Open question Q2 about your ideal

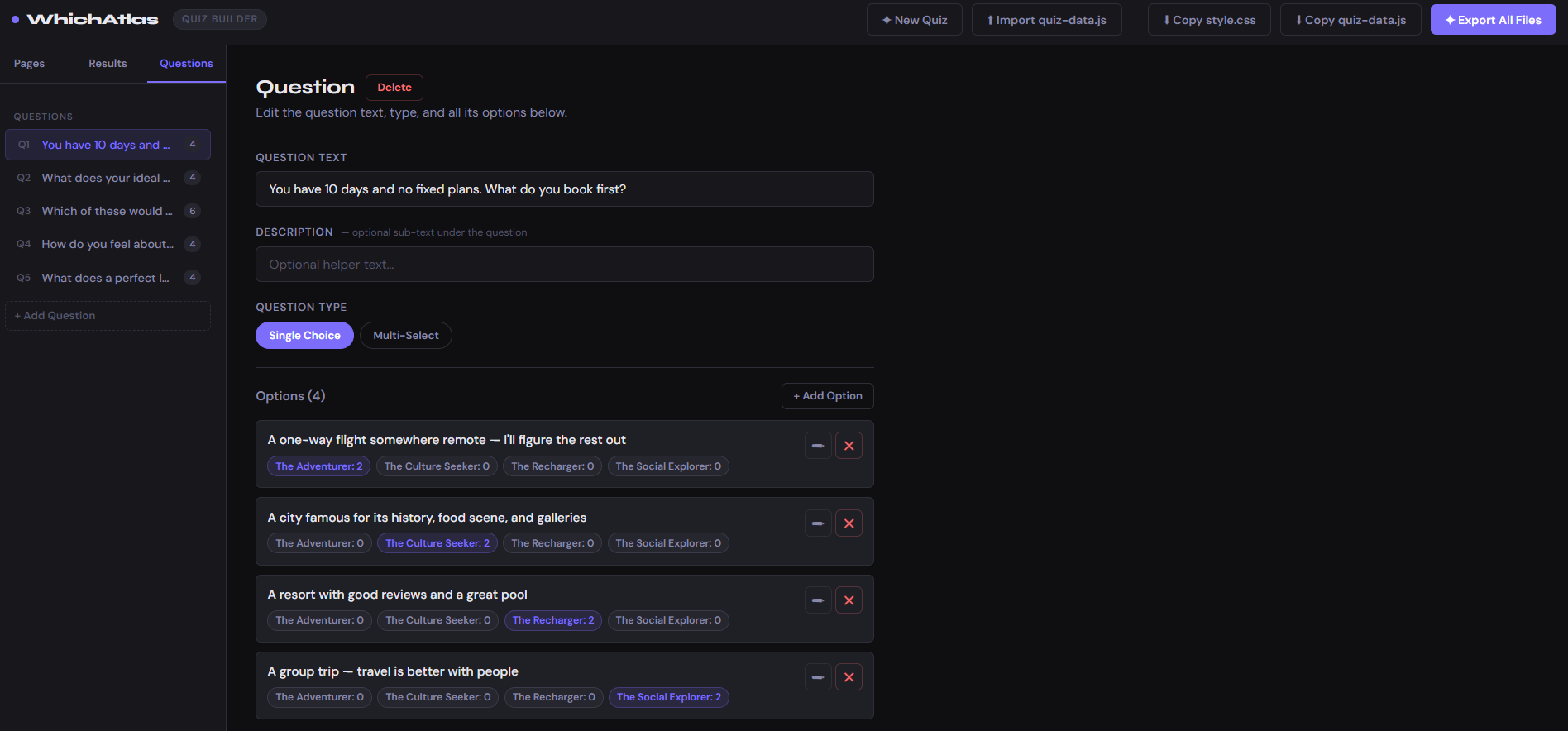coord(108,178)
